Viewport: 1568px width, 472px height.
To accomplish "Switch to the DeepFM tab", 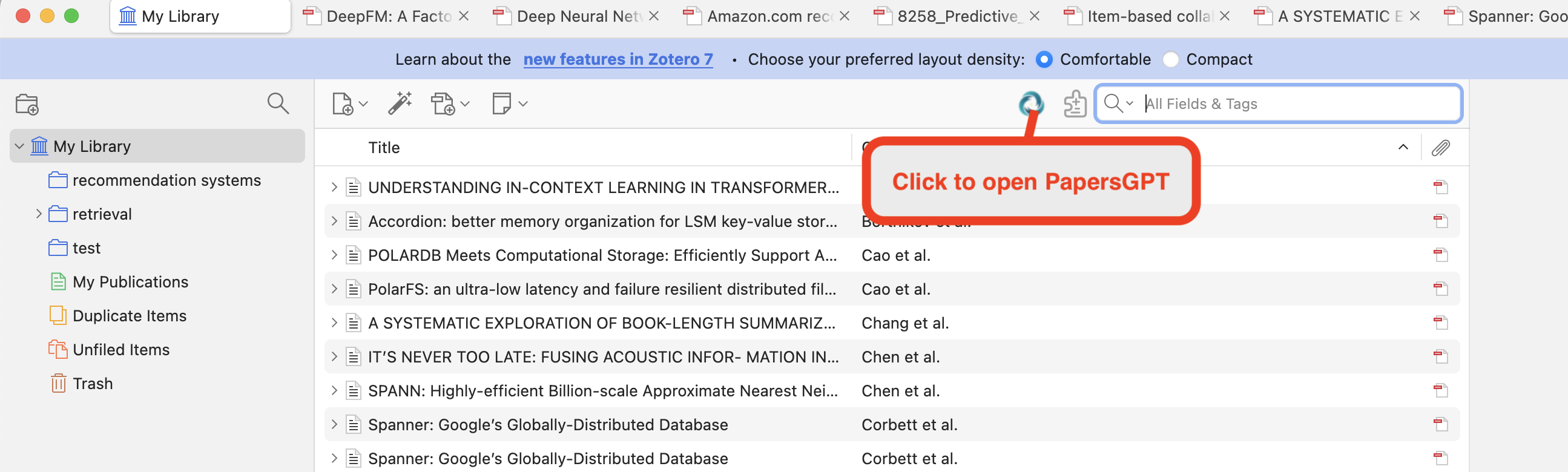I will point(387,16).
